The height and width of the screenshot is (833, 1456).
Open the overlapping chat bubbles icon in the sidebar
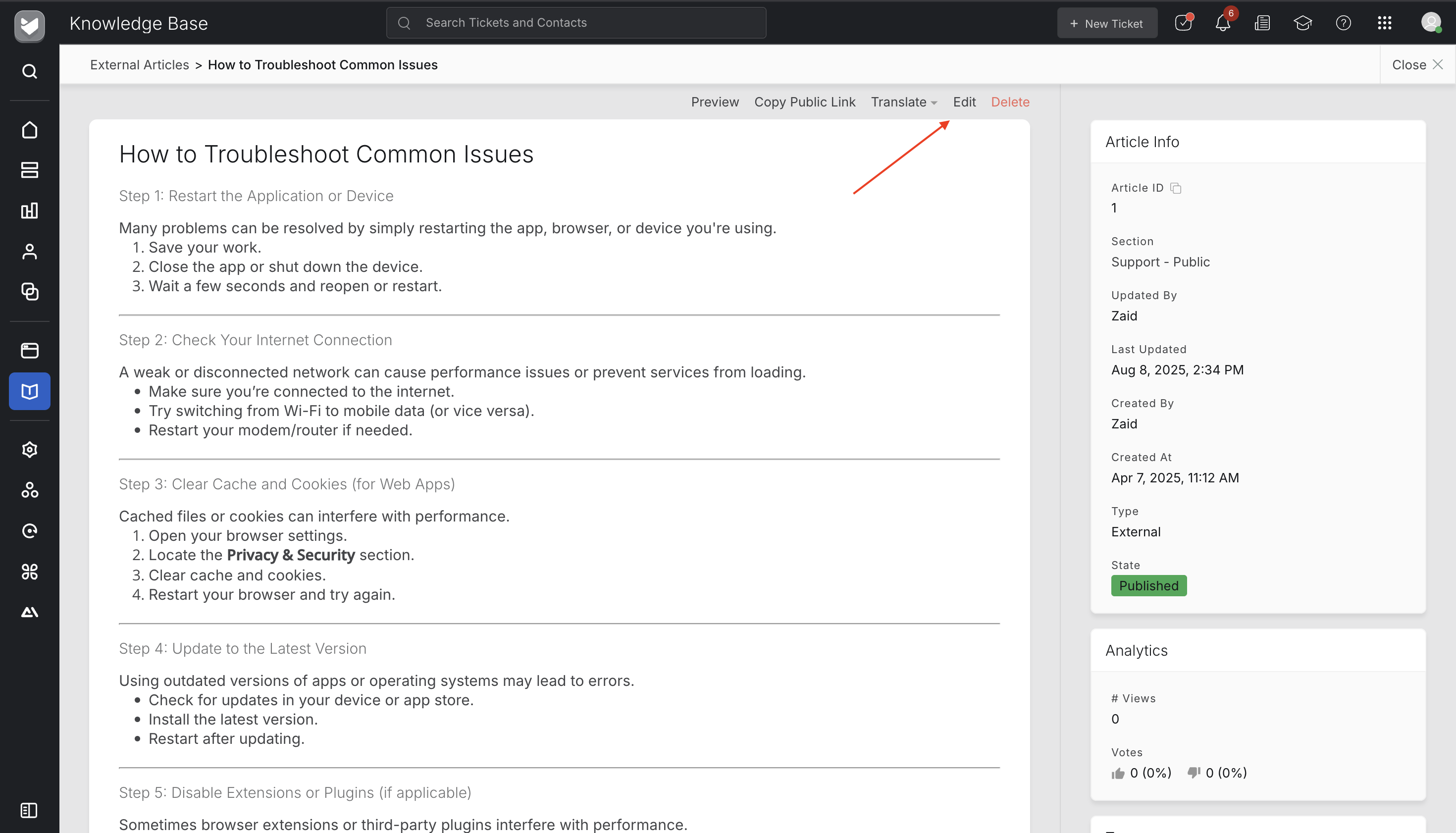[x=29, y=292]
